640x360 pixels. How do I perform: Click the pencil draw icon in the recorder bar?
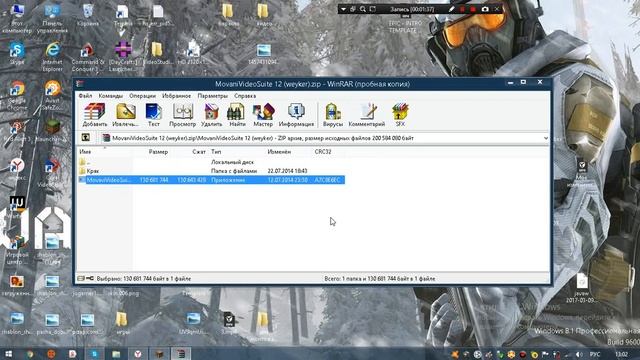[451, 9]
